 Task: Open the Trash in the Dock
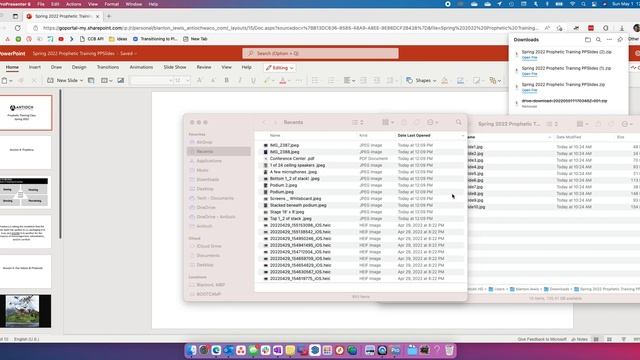click(449, 350)
